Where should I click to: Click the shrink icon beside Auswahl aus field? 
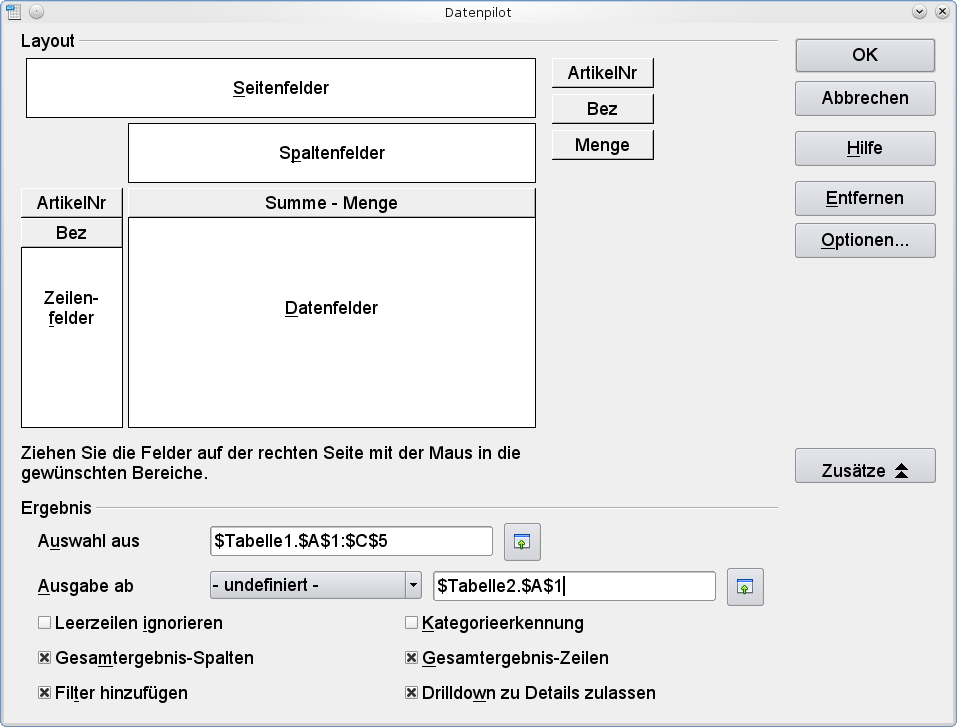pyautogui.click(x=521, y=541)
